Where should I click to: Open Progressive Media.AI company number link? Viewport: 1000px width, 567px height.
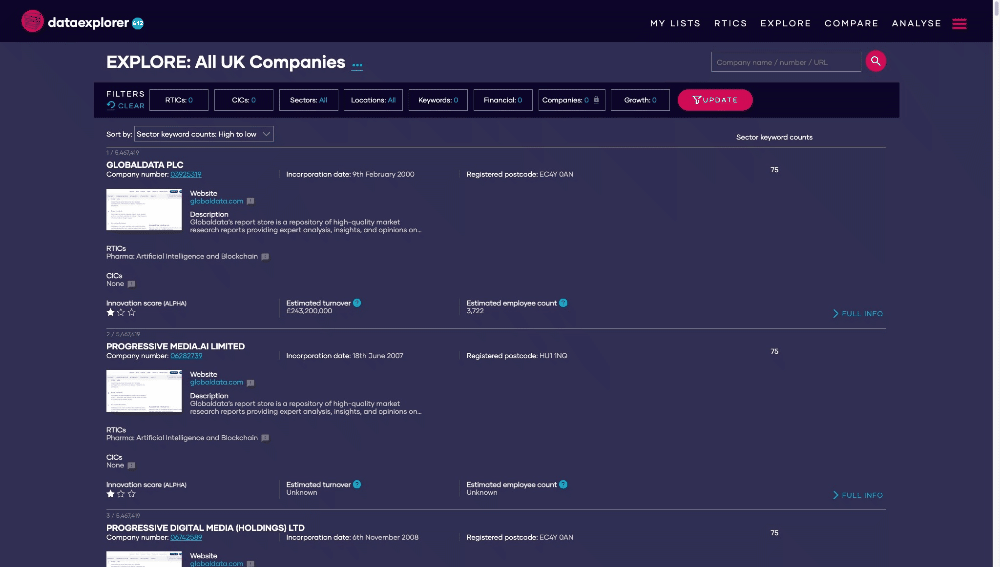186,356
